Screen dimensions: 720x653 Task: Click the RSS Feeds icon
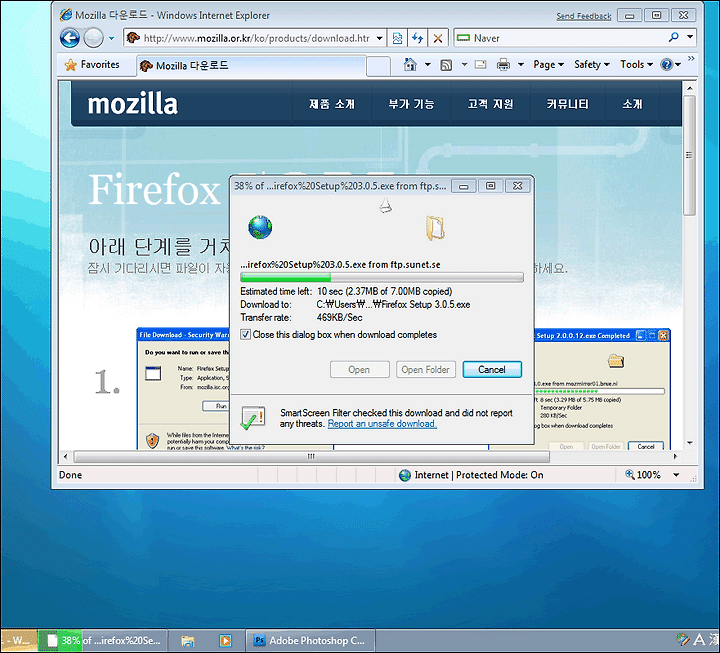tap(446, 65)
